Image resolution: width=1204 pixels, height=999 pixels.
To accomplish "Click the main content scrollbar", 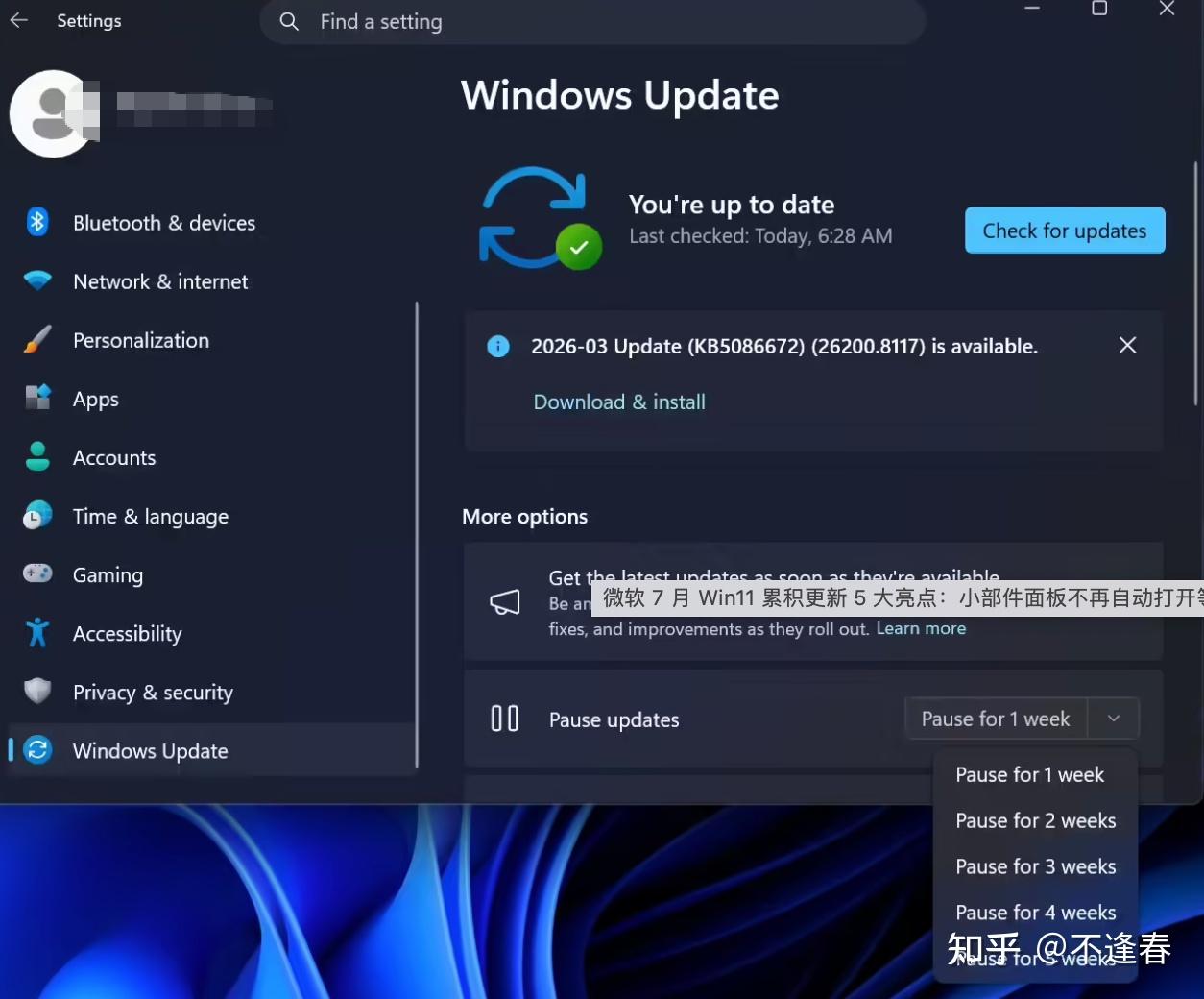I will pyautogui.click(x=1195, y=283).
